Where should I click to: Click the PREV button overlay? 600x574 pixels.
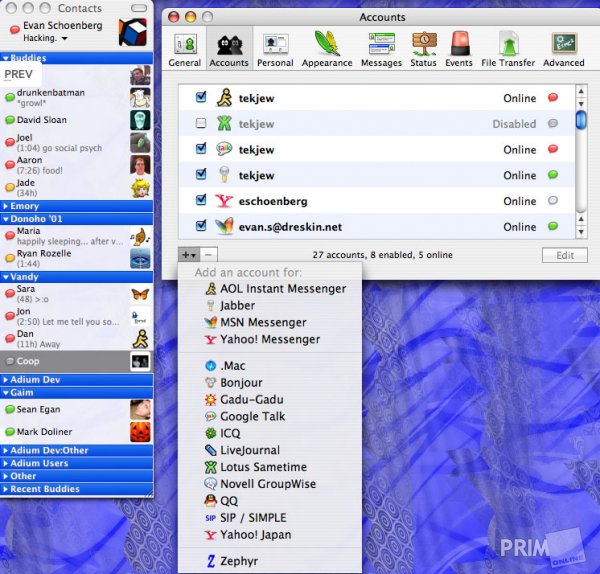tap(19, 74)
